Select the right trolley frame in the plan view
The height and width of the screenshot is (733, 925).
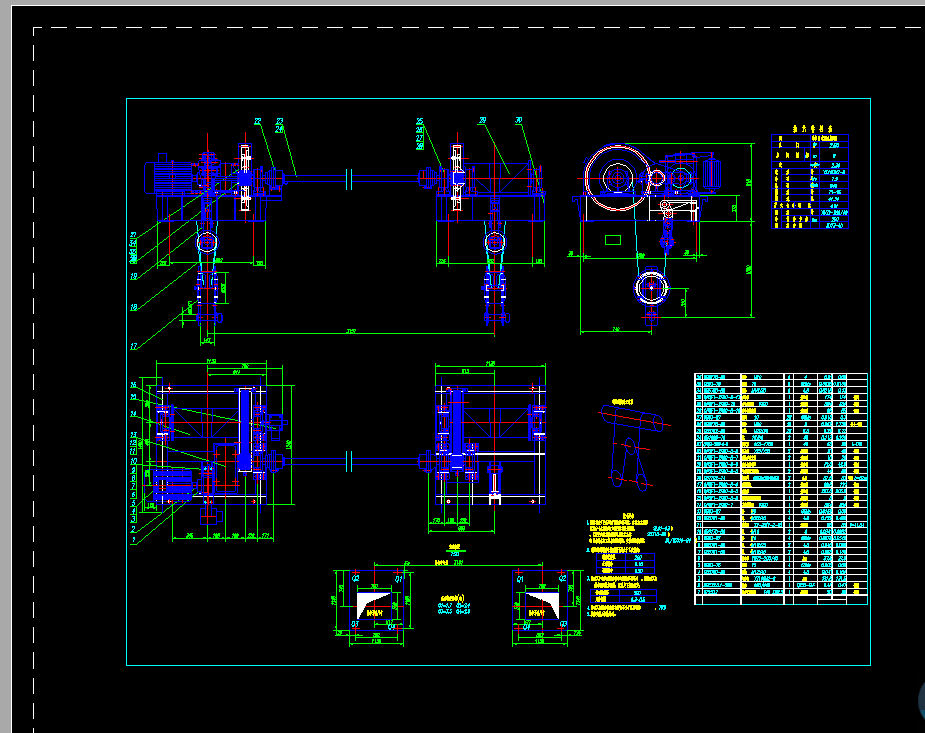[x=490, y=445]
